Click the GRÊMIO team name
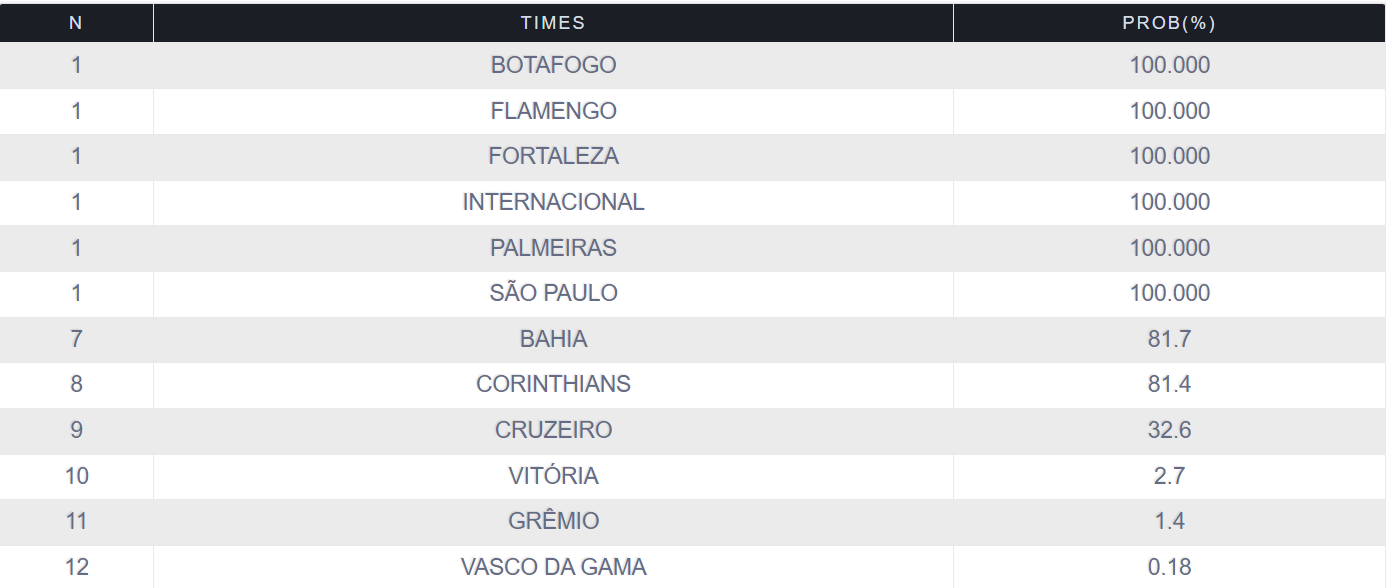 [x=553, y=521]
